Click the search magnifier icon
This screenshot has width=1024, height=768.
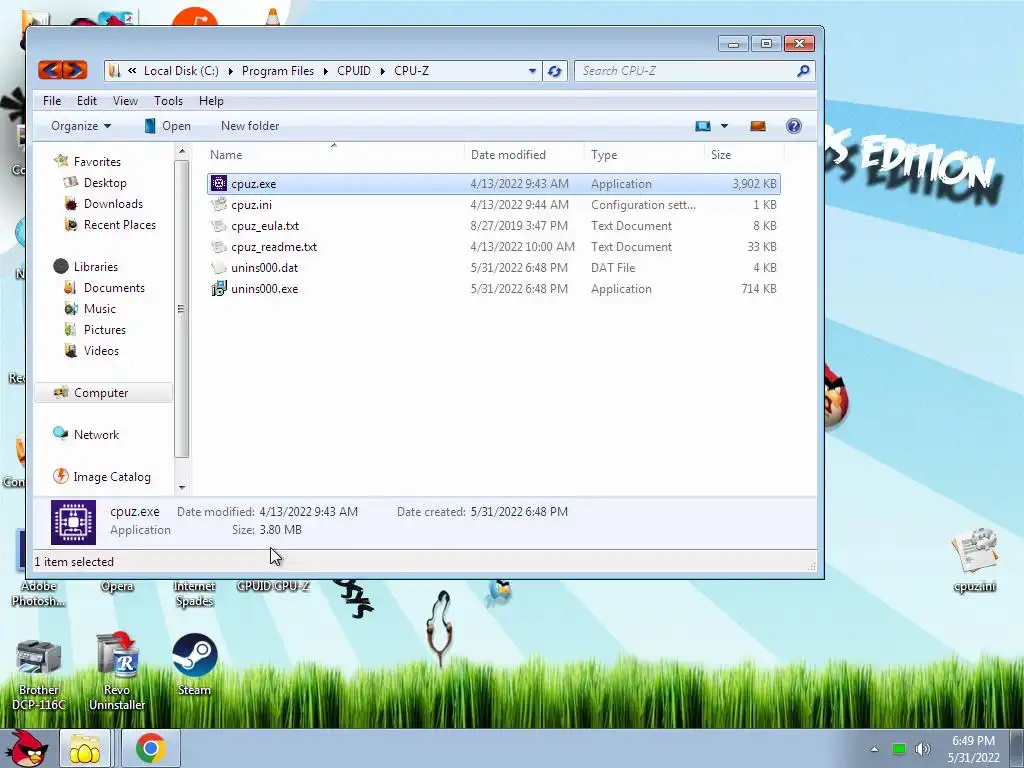[x=803, y=71]
